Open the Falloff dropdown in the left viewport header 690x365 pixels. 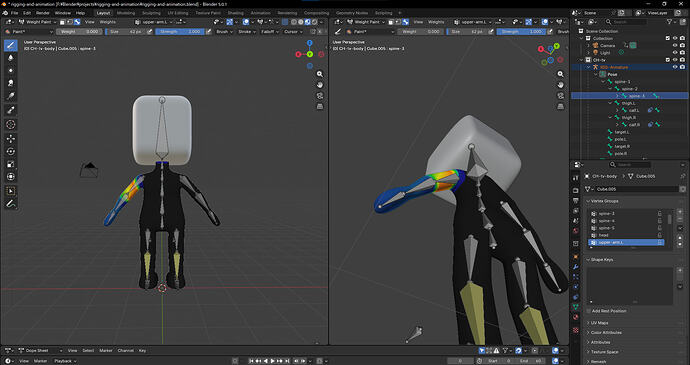pyautogui.click(x=269, y=31)
